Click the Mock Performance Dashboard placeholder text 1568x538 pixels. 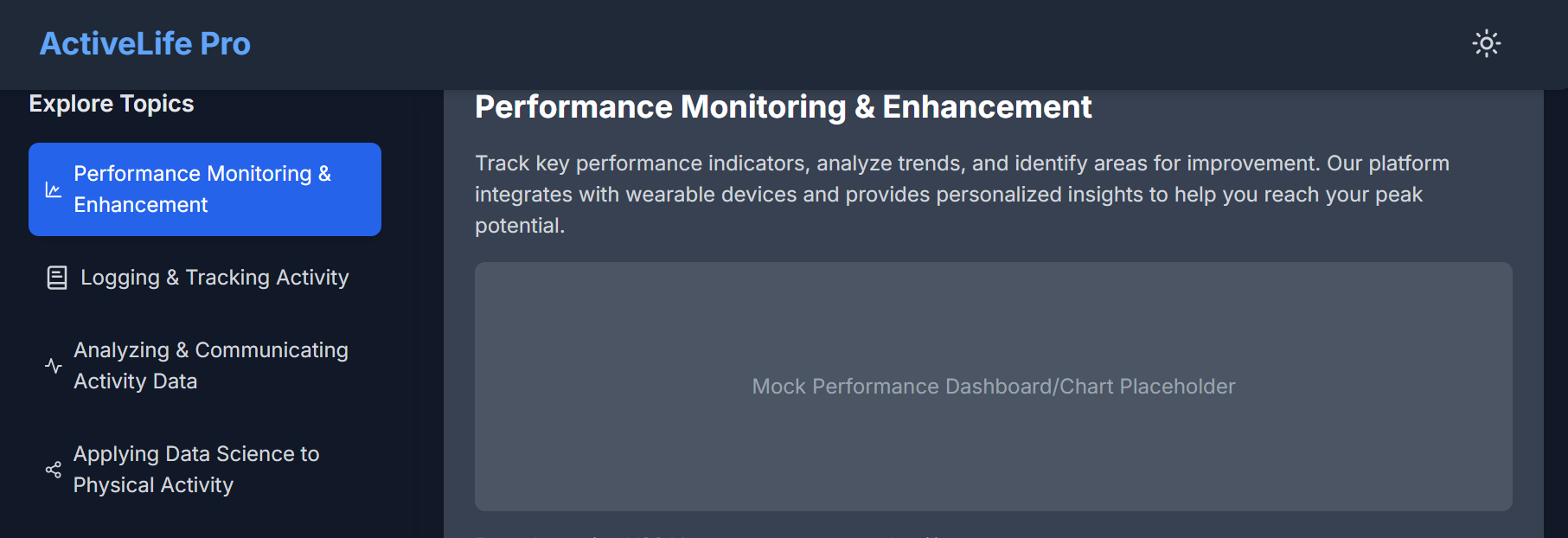pyautogui.click(x=993, y=387)
